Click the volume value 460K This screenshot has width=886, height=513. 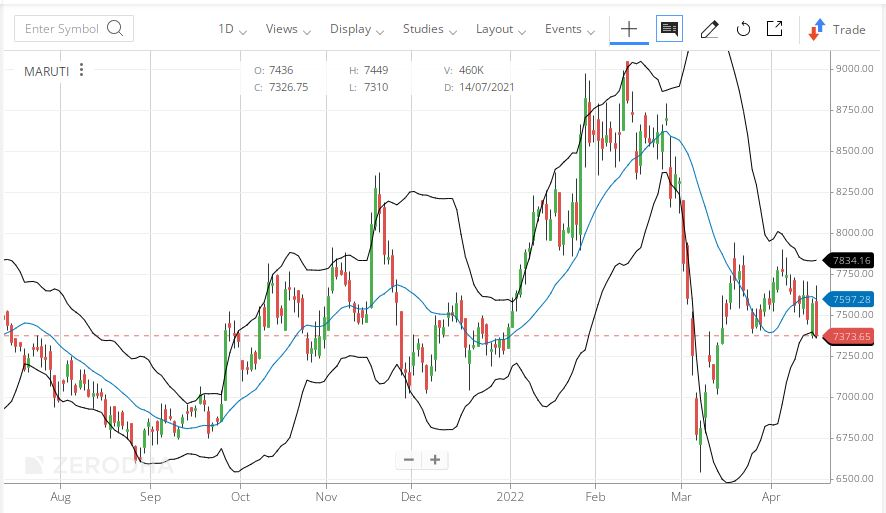[471, 70]
